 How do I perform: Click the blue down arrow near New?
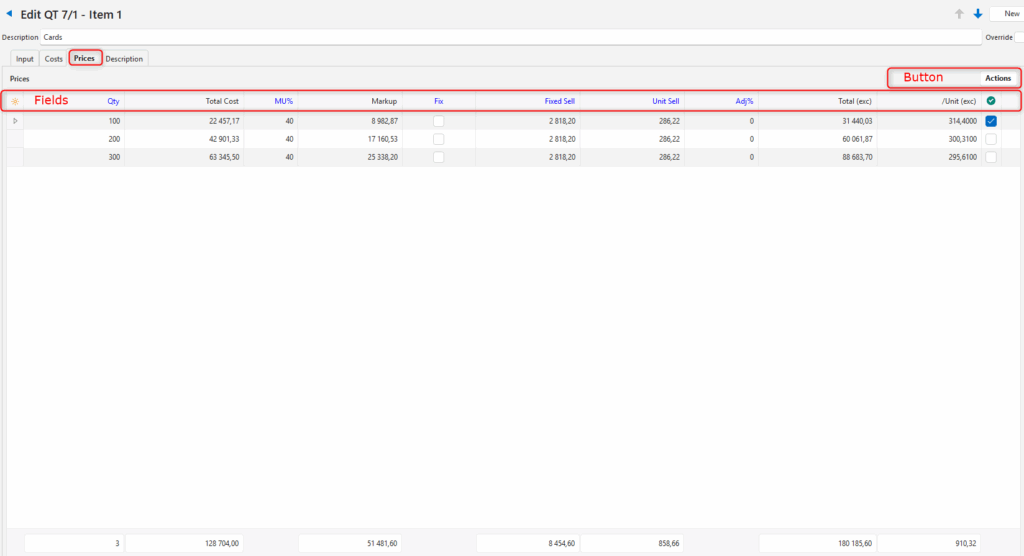[977, 14]
